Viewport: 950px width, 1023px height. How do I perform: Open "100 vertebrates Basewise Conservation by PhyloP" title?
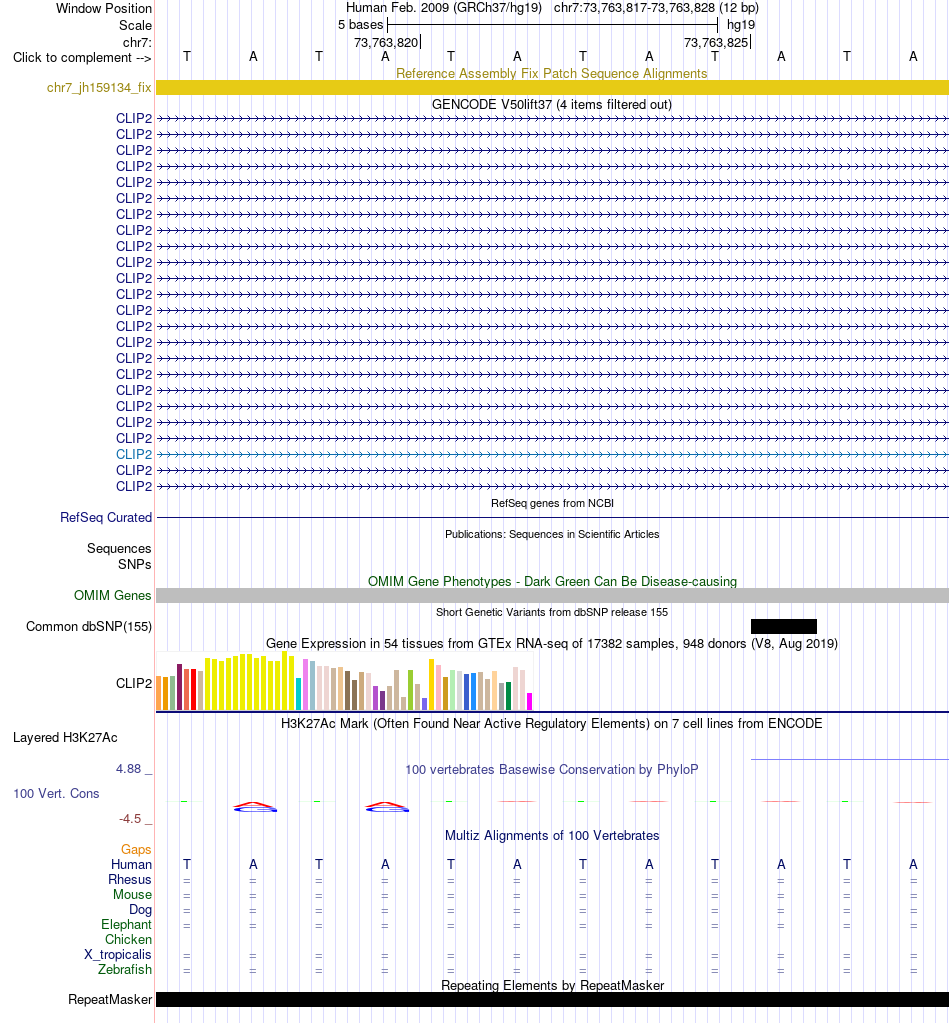[x=552, y=769]
